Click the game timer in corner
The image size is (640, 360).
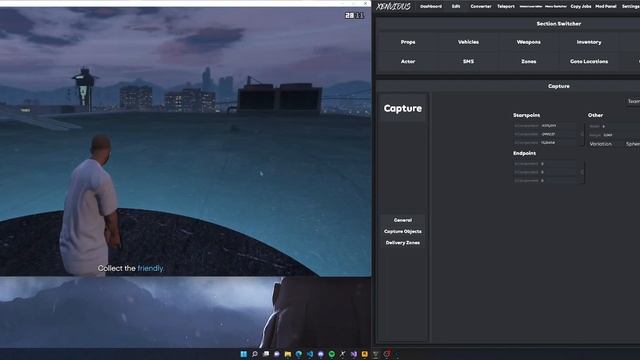(x=354, y=16)
